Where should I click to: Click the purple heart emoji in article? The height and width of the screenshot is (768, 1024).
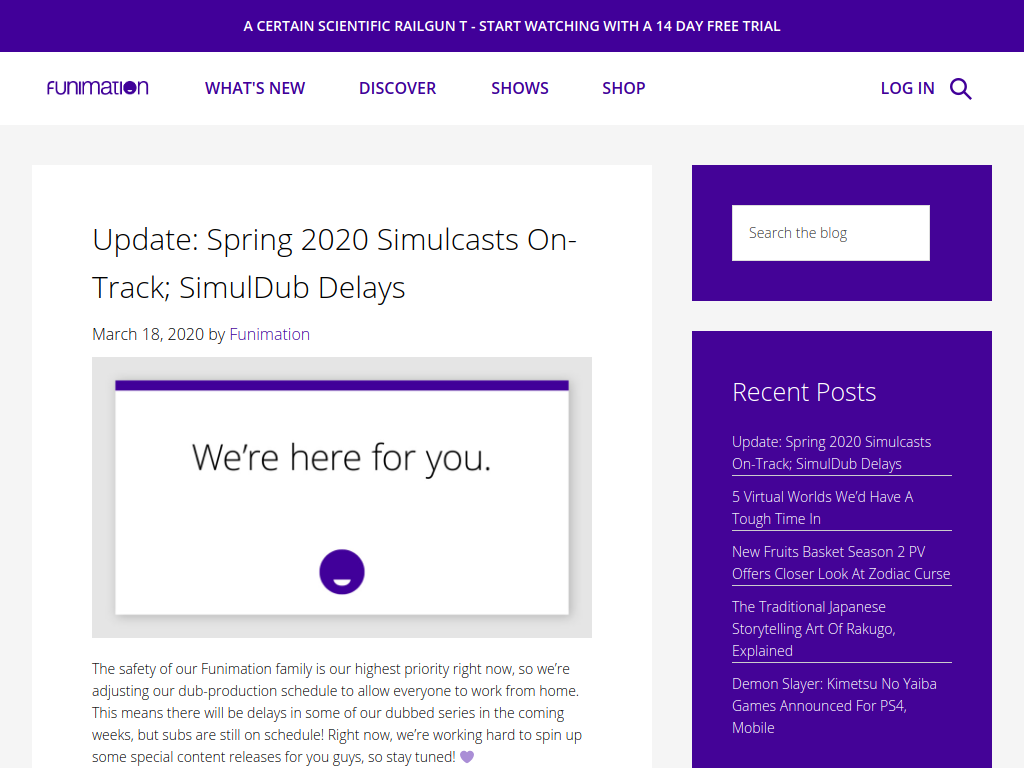point(467,757)
